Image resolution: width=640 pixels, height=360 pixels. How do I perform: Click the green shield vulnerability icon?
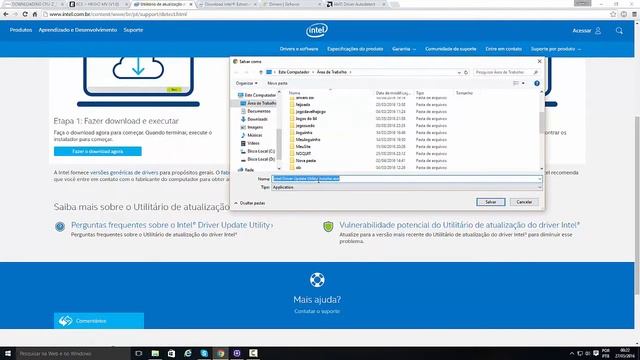(328, 226)
